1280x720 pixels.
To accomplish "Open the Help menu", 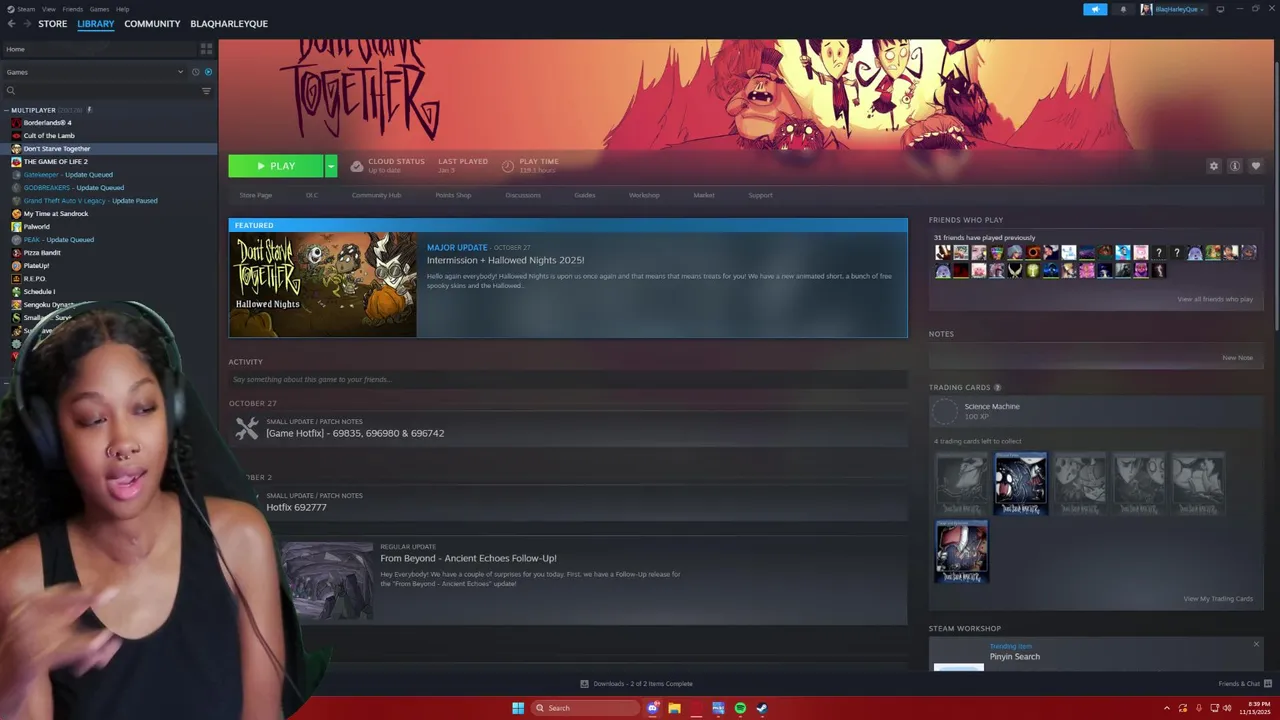I will coord(122,9).
